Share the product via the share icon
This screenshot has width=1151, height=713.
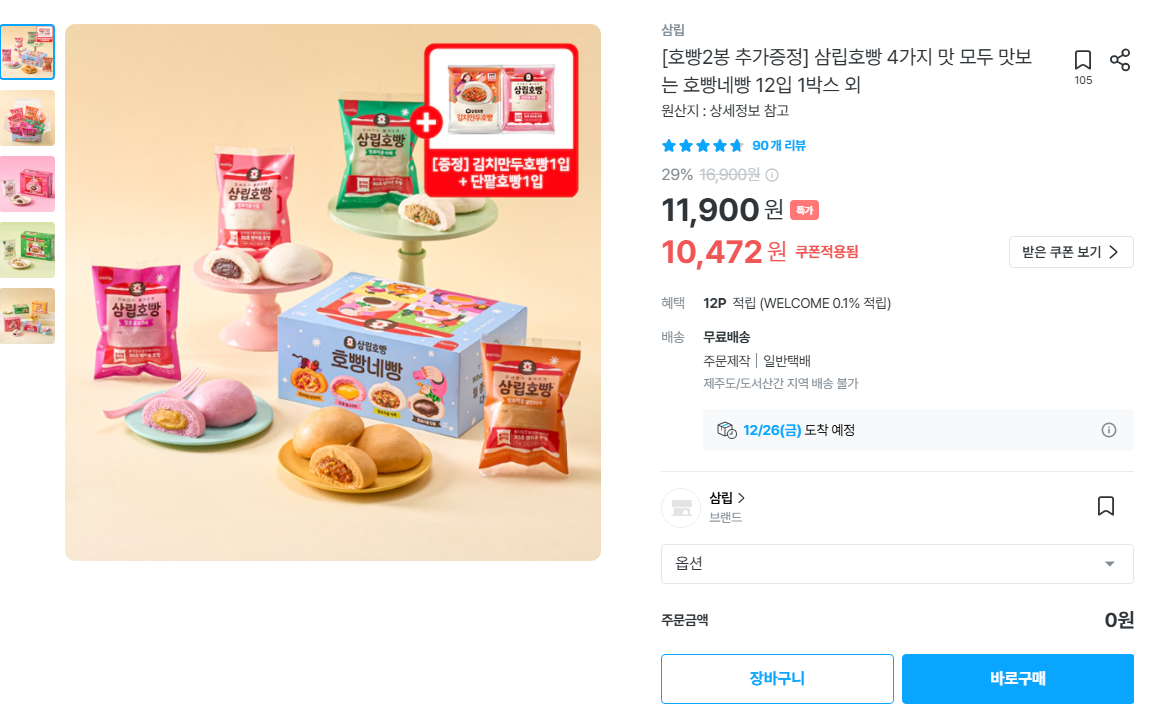point(1122,57)
